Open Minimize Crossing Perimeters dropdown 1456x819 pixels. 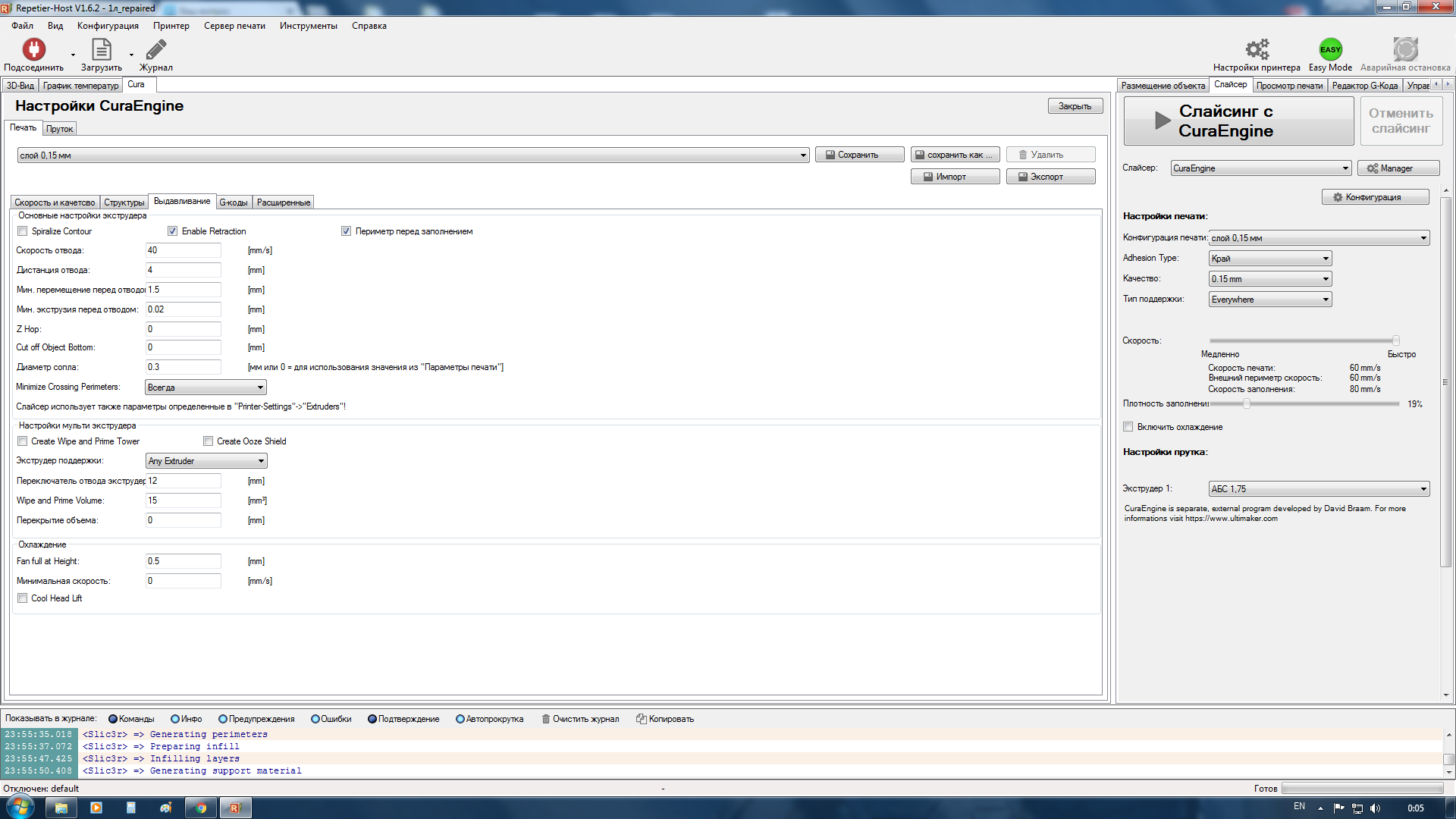coord(206,388)
